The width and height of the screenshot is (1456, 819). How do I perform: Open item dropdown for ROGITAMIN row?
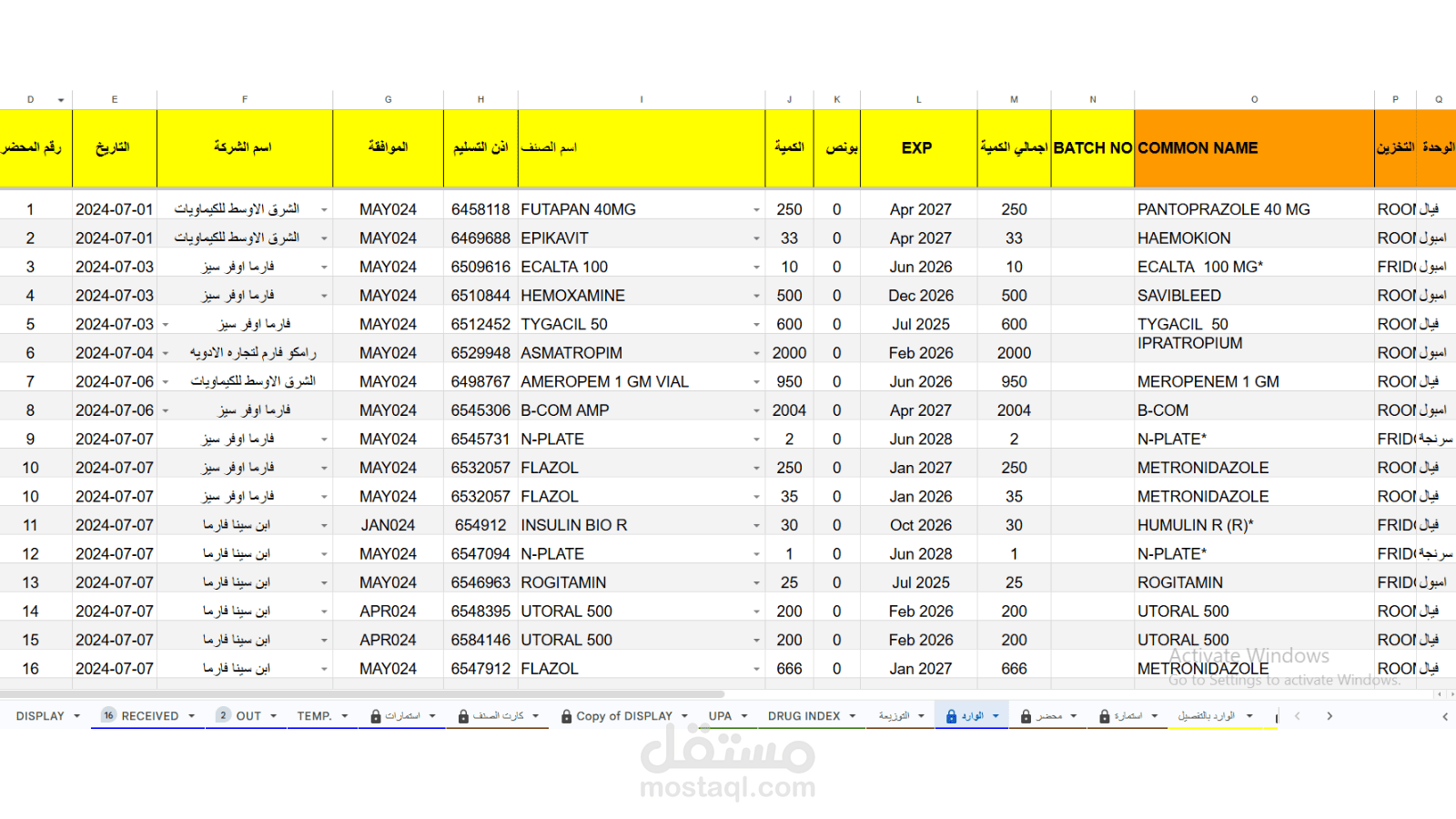point(756,583)
